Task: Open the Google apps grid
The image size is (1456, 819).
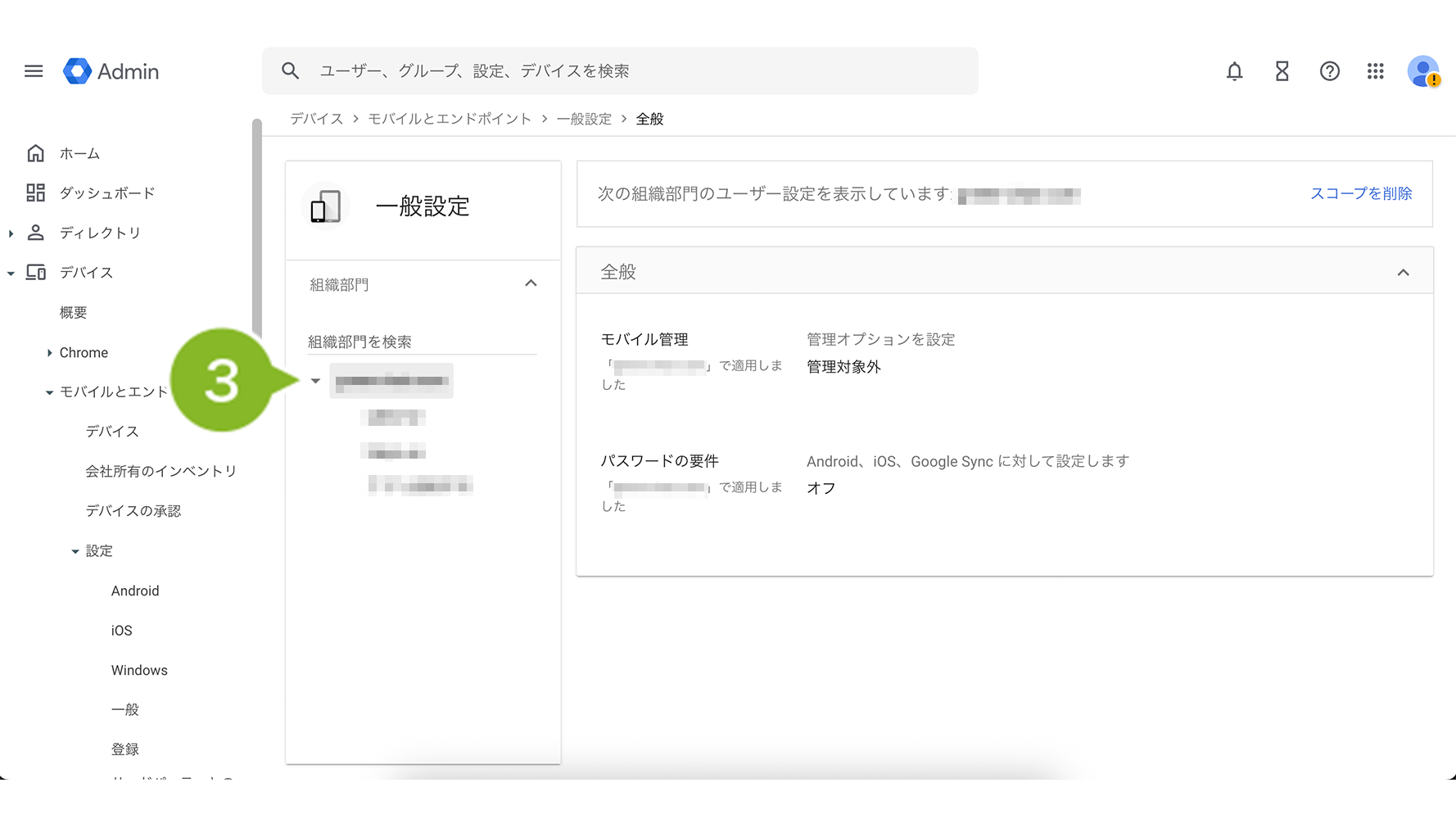Action: (1375, 71)
